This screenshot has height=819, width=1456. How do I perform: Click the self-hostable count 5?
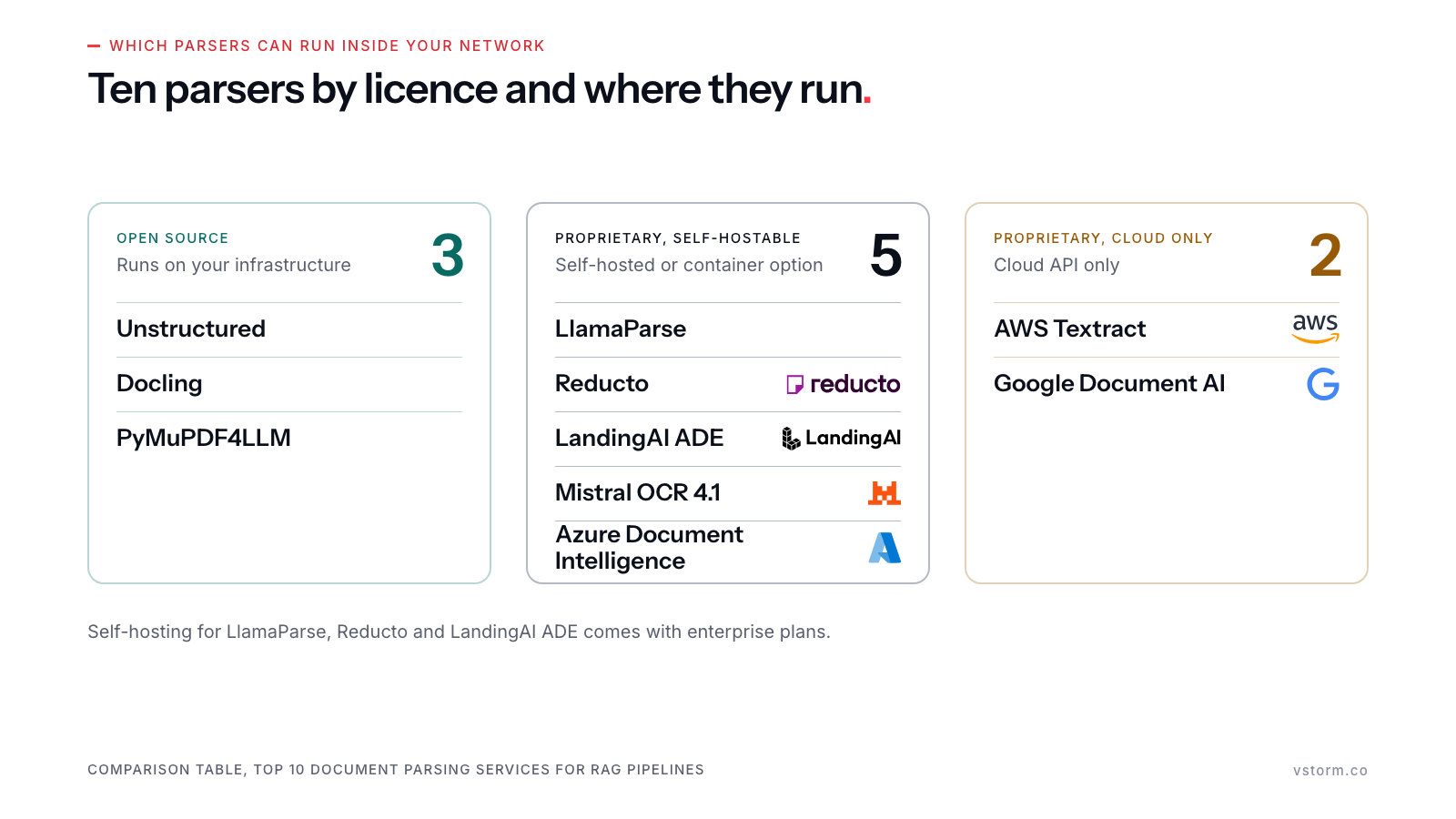pyautogui.click(x=886, y=256)
